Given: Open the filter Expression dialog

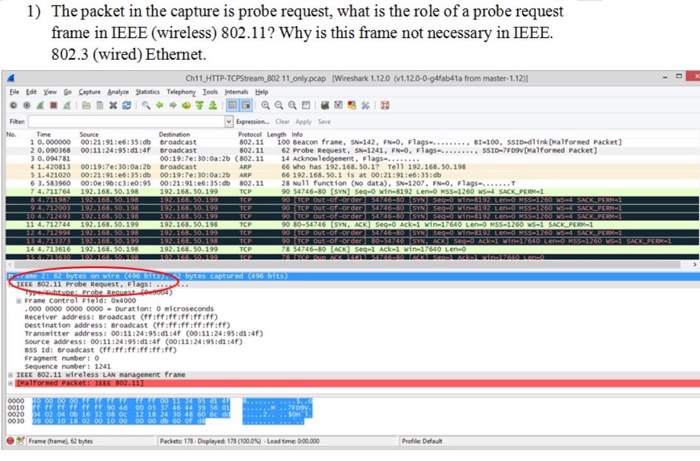Looking at the screenshot, I should click(252, 121).
